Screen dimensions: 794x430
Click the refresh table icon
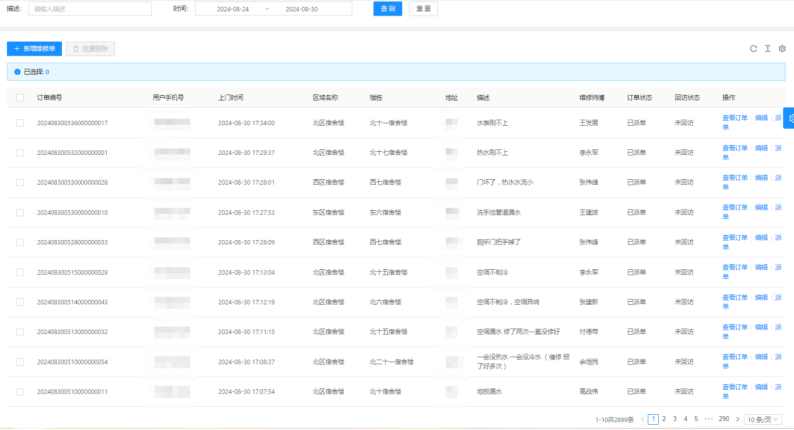tap(753, 48)
